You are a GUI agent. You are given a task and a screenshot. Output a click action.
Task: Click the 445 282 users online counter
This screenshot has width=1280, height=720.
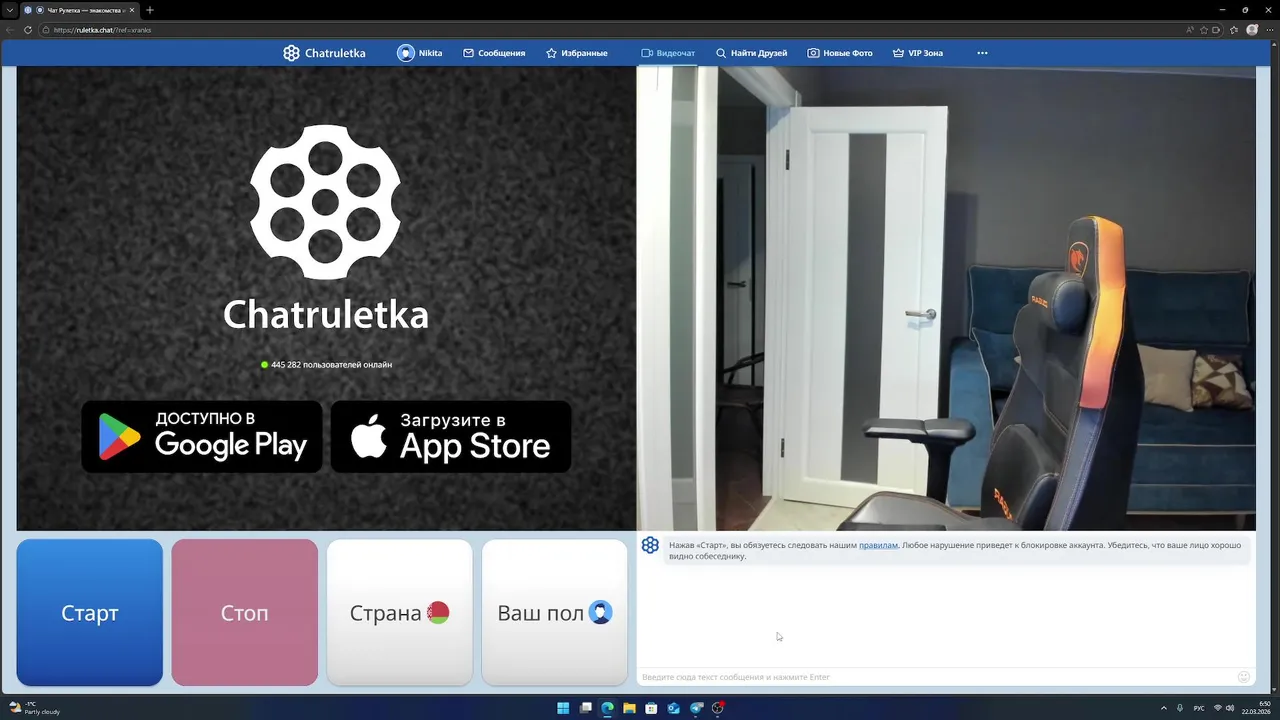point(326,365)
